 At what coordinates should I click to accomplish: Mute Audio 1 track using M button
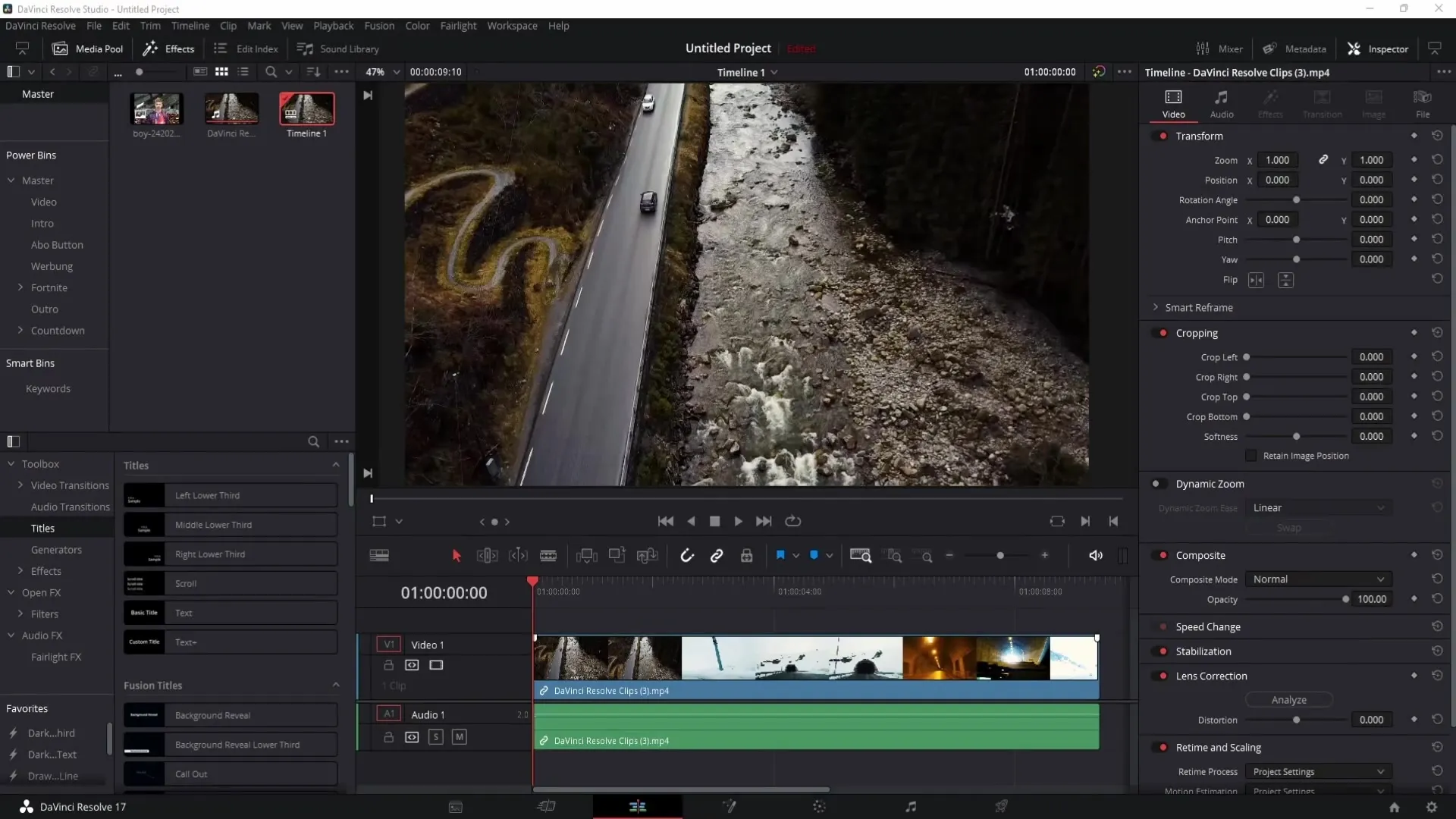[x=459, y=737]
